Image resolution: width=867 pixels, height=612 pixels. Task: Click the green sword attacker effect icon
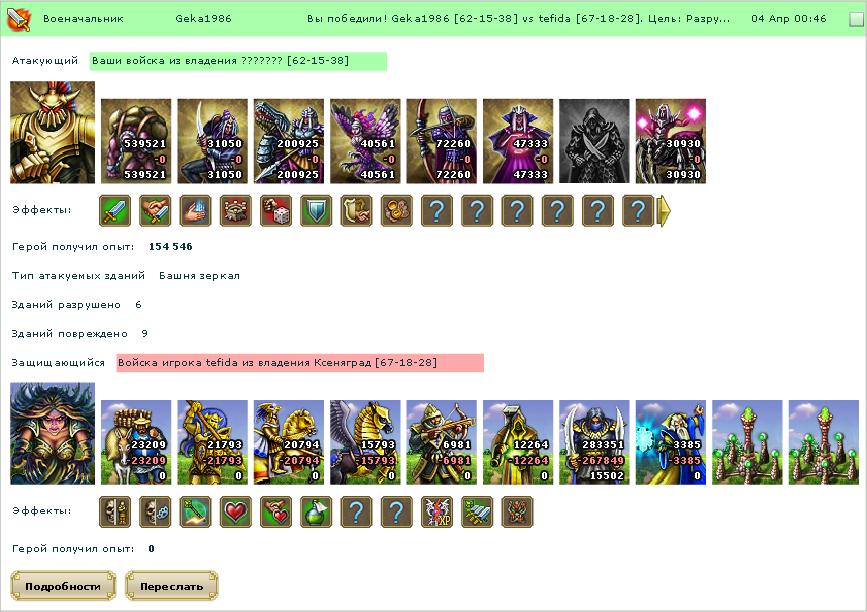pyautogui.click(x=115, y=211)
